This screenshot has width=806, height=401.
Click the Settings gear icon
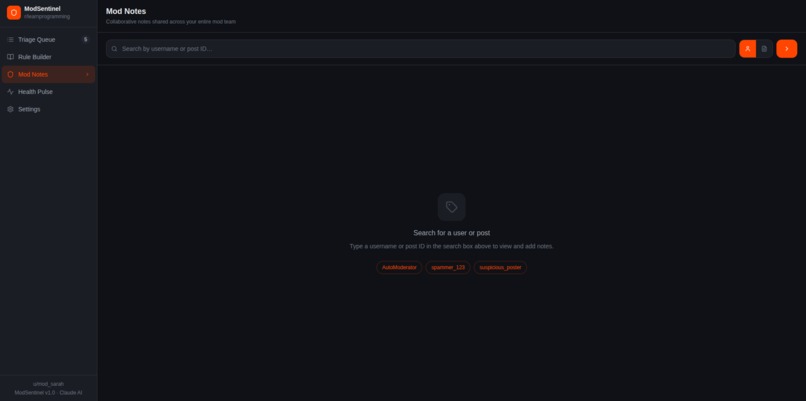(x=10, y=110)
